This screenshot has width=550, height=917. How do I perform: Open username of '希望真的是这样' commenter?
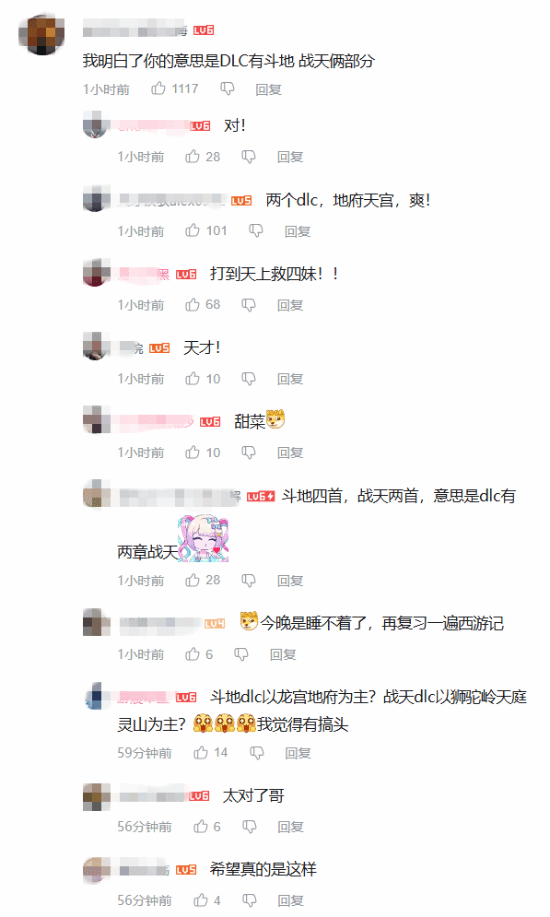144,870
